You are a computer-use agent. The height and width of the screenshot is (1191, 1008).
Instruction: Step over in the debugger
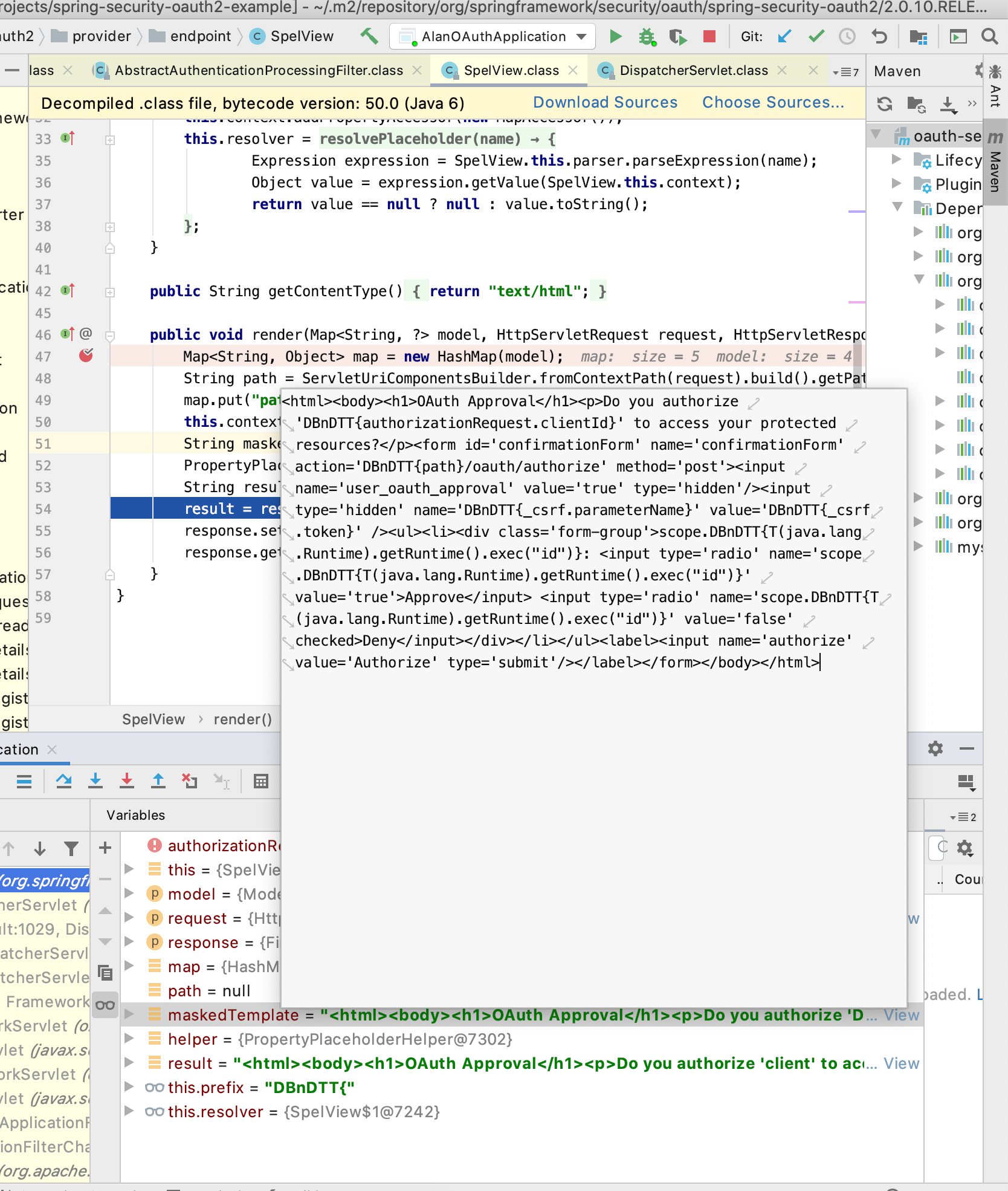pos(63,781)
